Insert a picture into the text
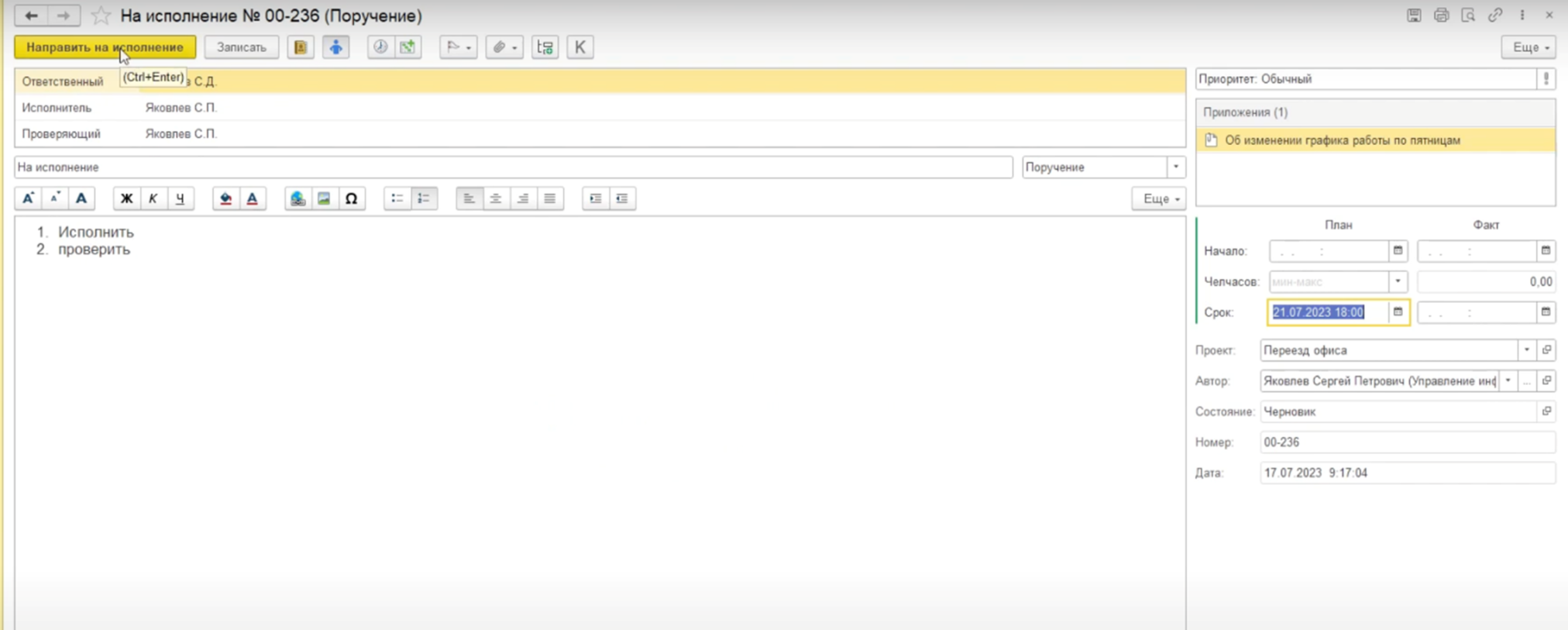The height and width of the screenshot is (630, 1568). coord(324,198)
